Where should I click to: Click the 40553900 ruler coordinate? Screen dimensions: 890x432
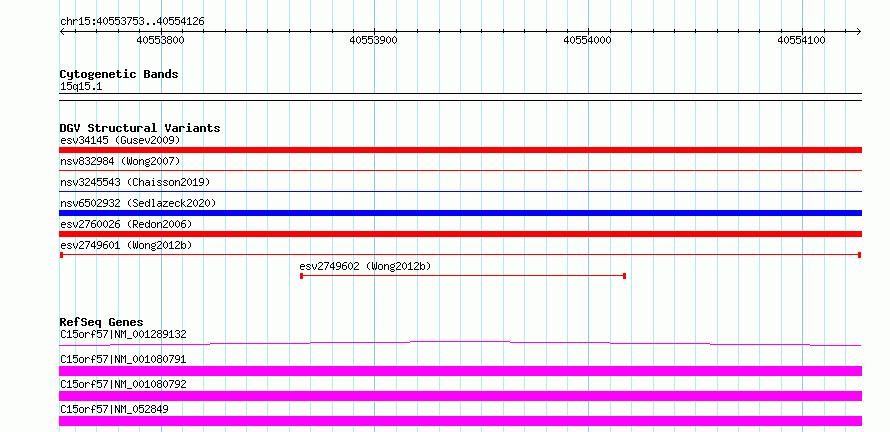coord(373,40)
